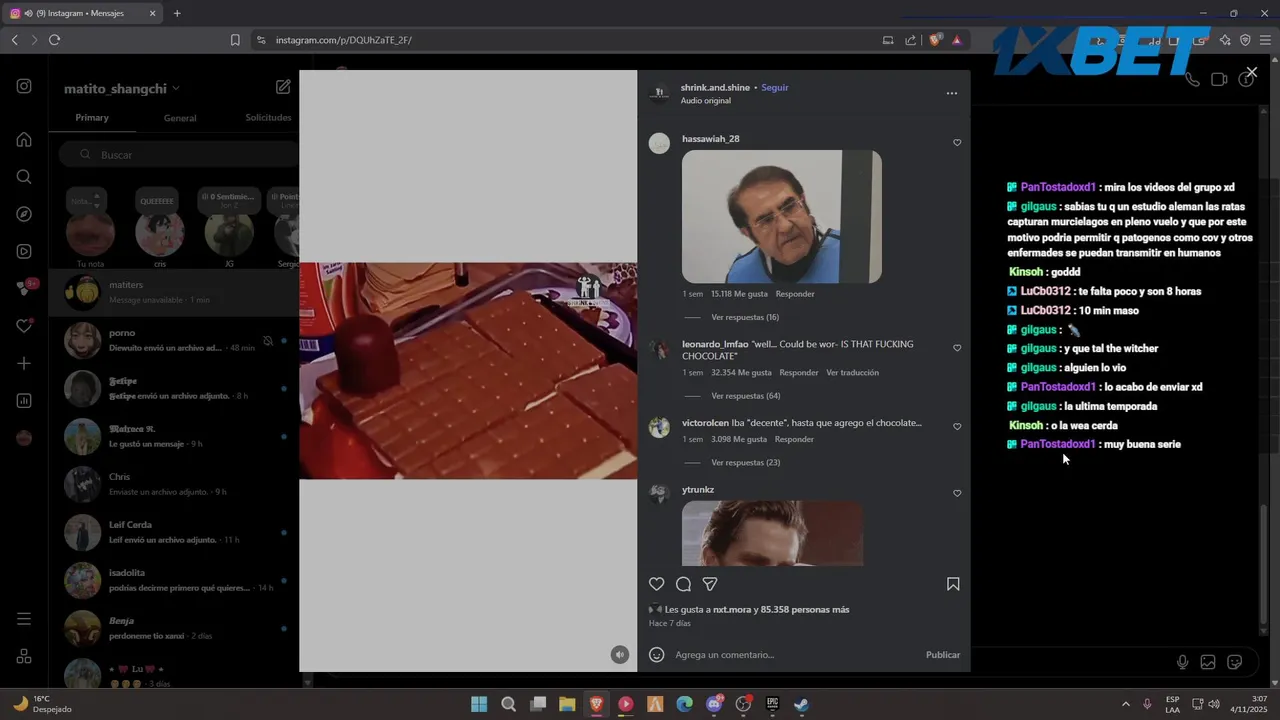The image size is (1280, 720).
Task: Start a video call with the camera icon
Action: coord(1219,79)
